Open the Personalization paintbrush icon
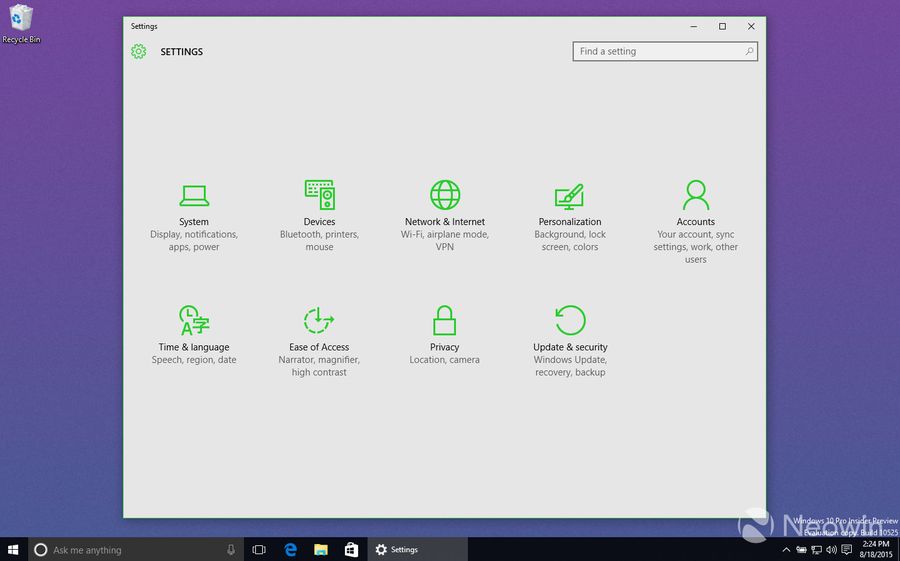Viewport: 900px width, 561px height. coord(569,196)
